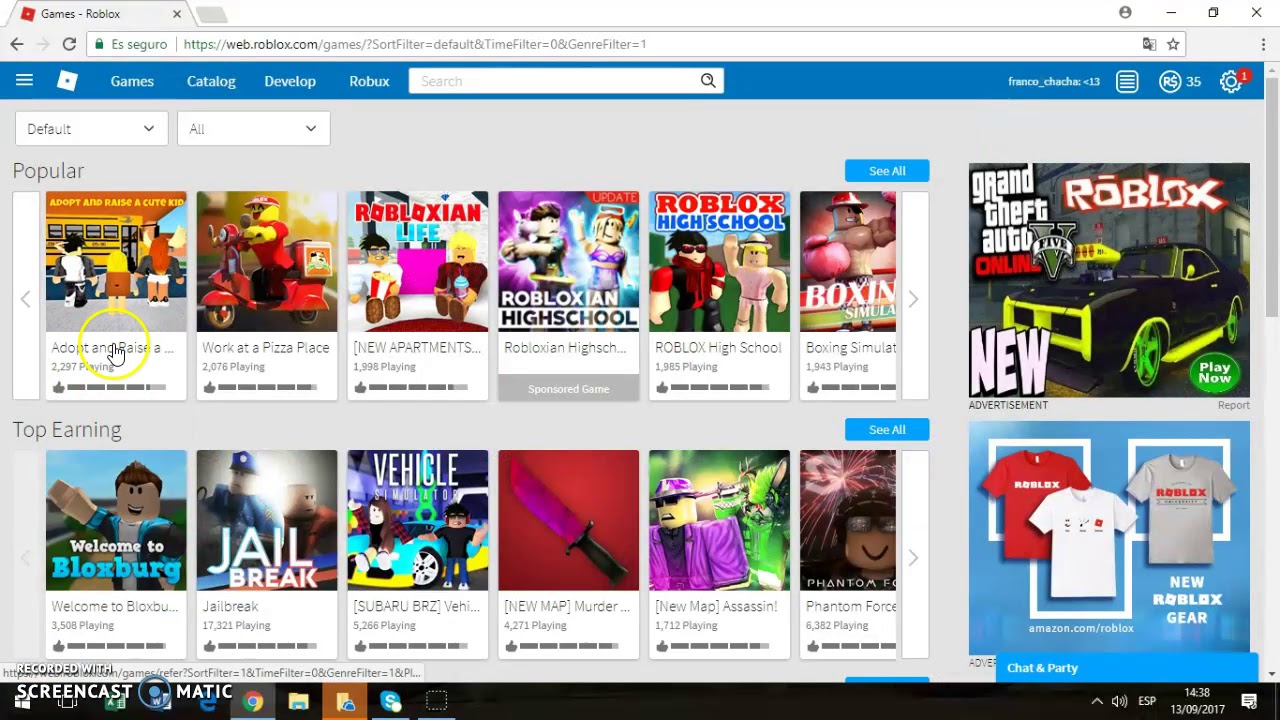Open Skype from the taskbar
The height and width of the screenshot is (720, 1280).
point(391,702)
